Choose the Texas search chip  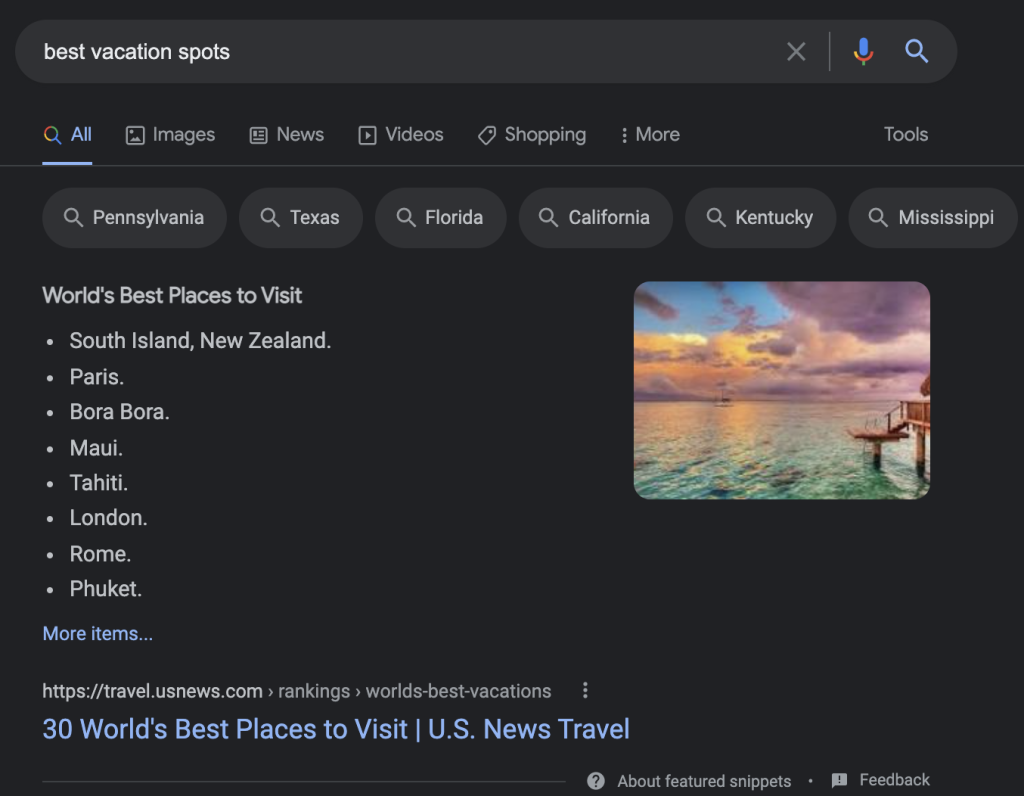(x=300, y=218)
